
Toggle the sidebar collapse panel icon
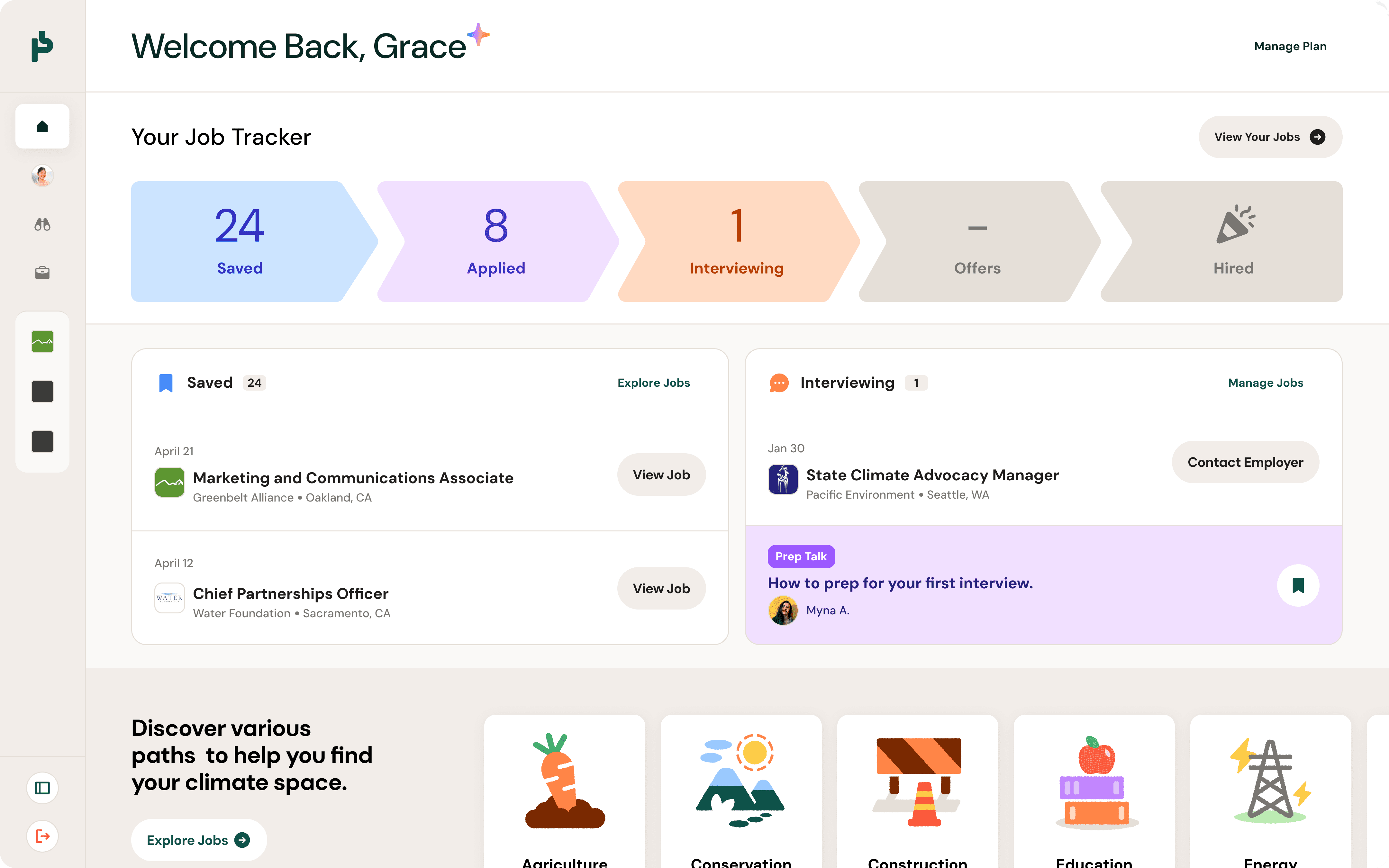(x=42, y=788)
